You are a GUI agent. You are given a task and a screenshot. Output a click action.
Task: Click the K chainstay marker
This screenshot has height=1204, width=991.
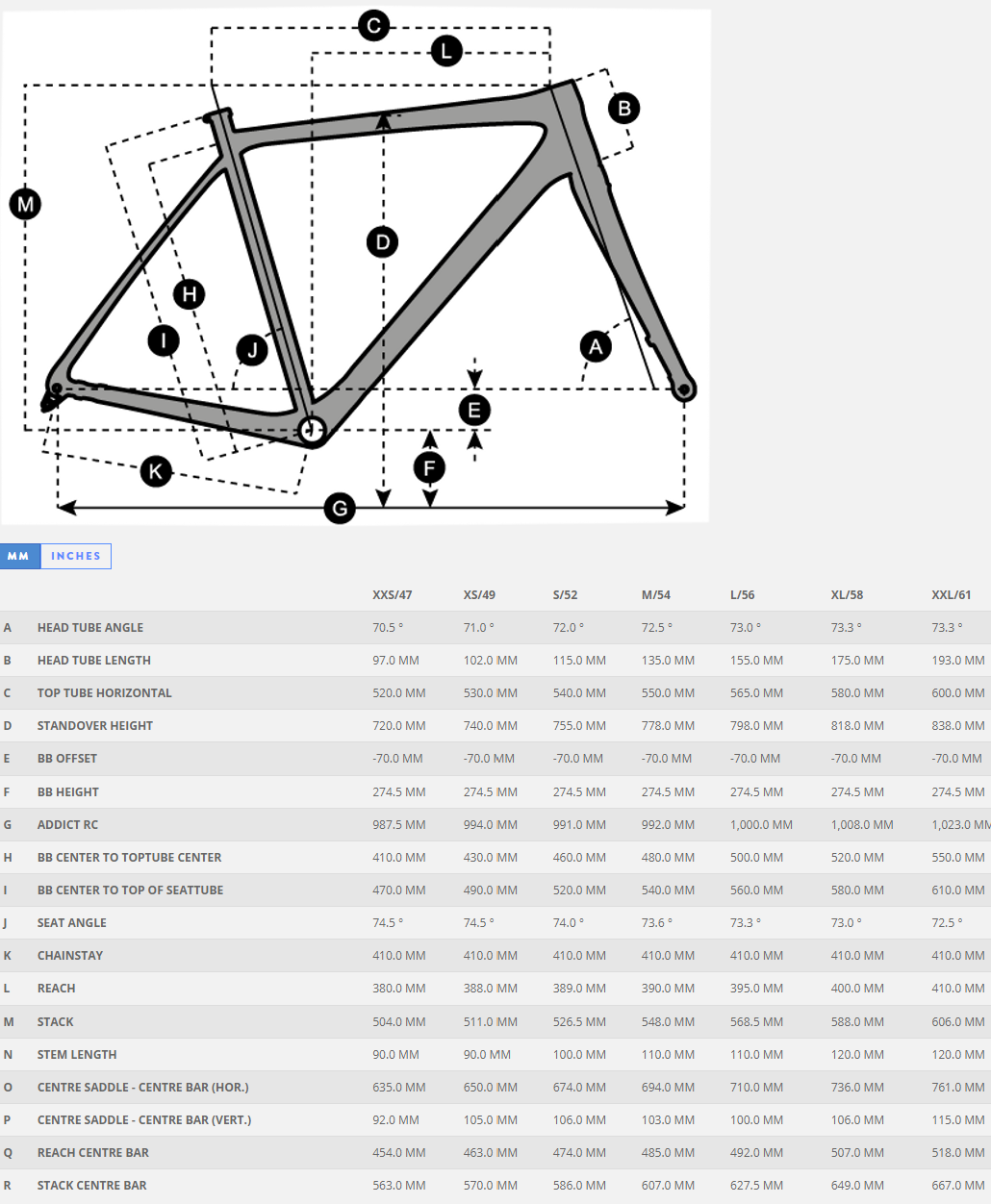(156, 471)
